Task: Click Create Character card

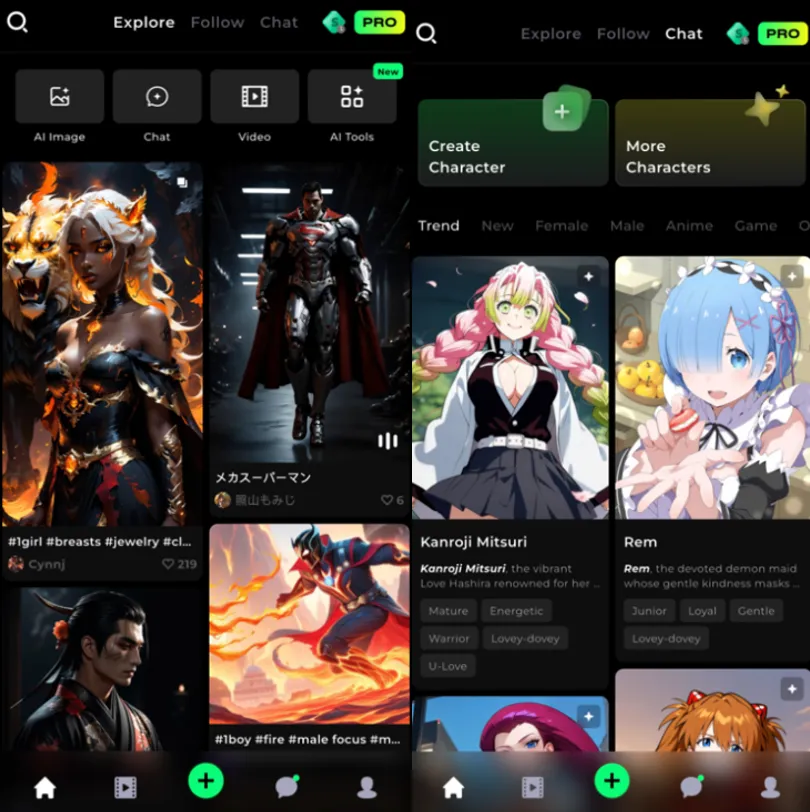Action: point(513,142)
